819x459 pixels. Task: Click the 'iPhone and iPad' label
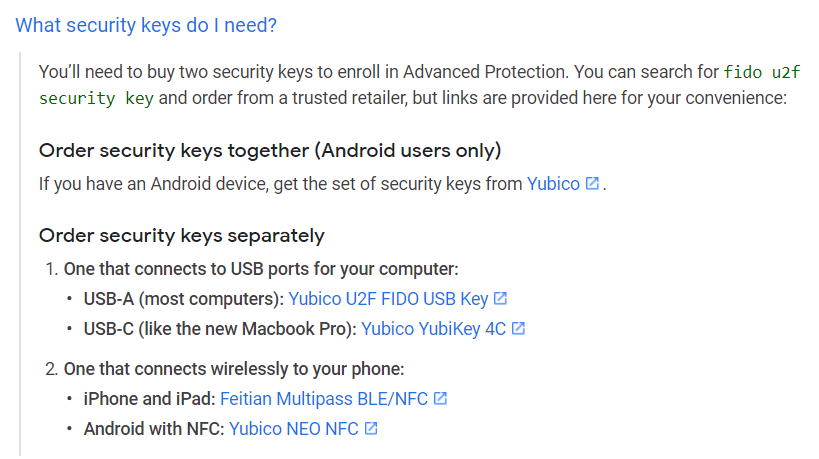pyautogui.click(x=149, y=399)
